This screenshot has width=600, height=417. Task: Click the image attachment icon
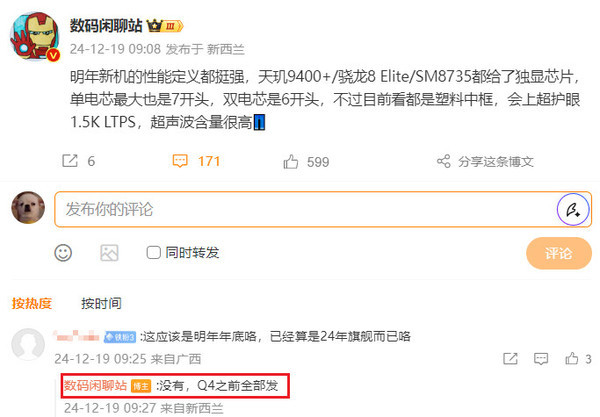pos(109,253)
